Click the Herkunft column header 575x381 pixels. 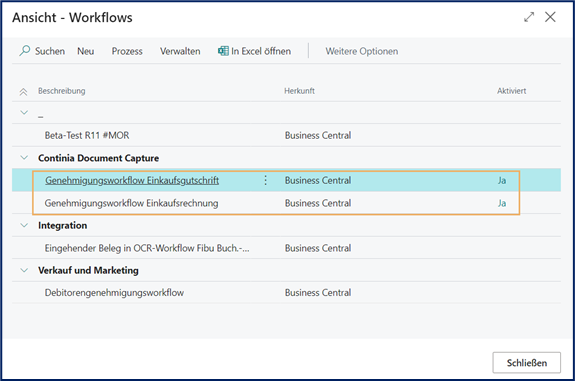[299, 91]
